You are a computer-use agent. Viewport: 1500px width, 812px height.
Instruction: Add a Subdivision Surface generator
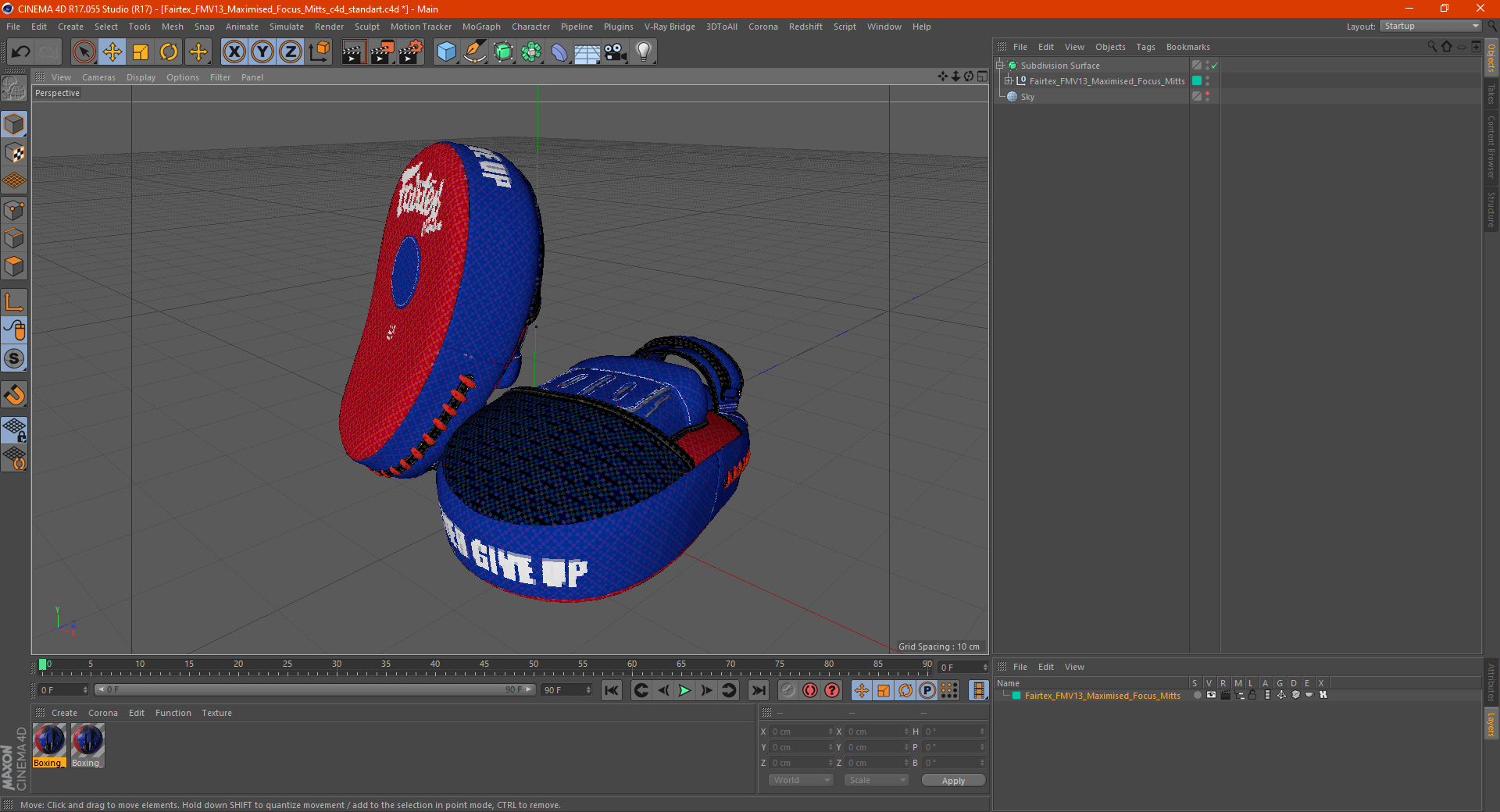tap(503, 52)
